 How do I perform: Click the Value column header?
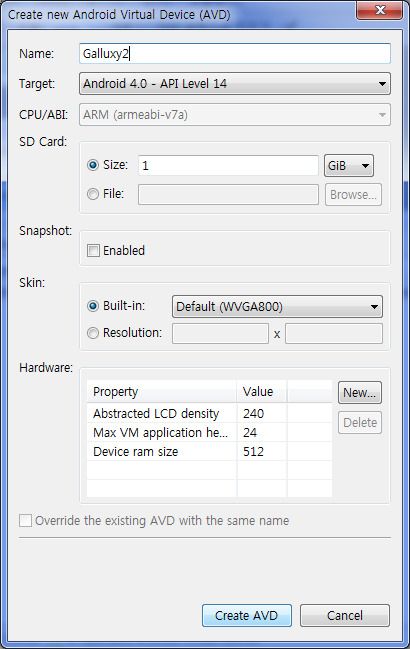click(262, 392)
